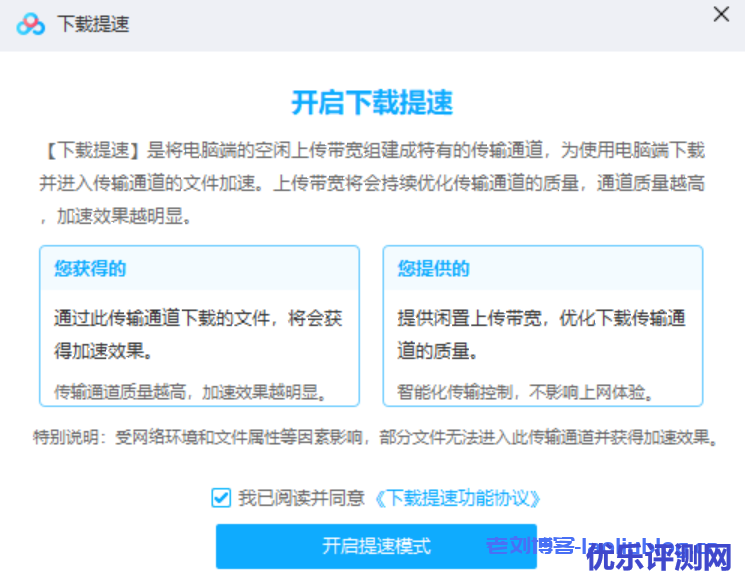Click text 智能化传输控制，不影响上网体验。
This screenshot has height=584, width=745.
point(525,393)
